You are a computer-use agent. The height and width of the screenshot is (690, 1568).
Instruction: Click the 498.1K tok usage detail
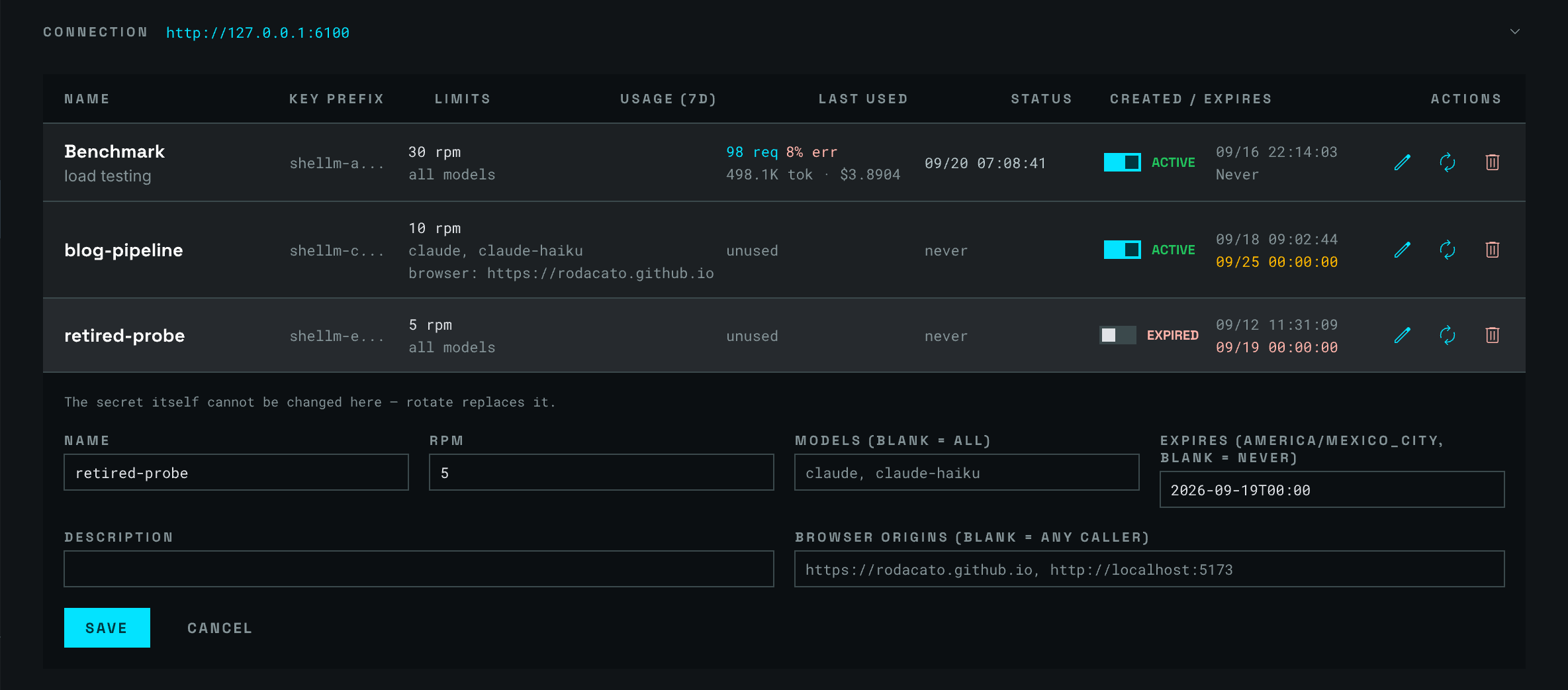769,174
